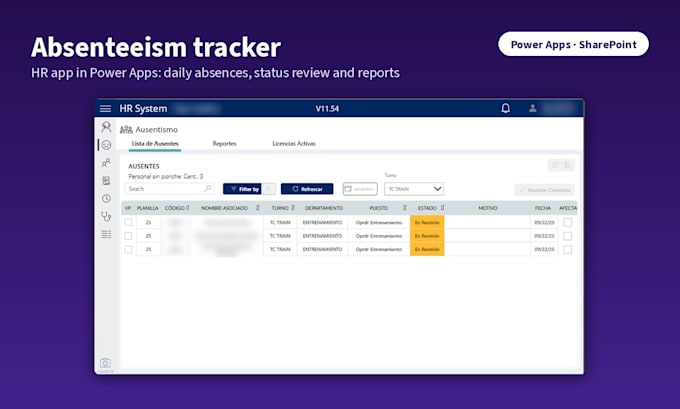Screen dimensions: 680x409
Task: Click the MOTIVO column header
Action: [488, 208]
